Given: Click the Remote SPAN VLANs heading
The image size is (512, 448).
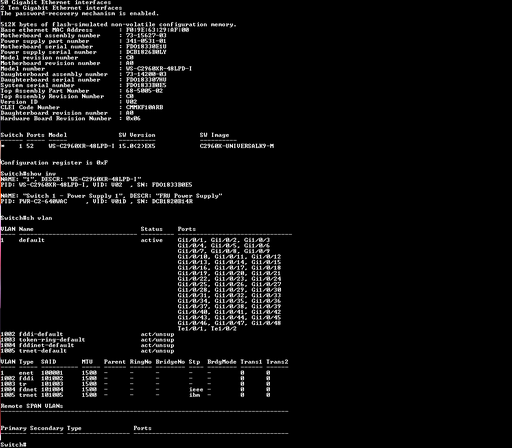Looking at the screenshot, I should (x=32, y=406).
